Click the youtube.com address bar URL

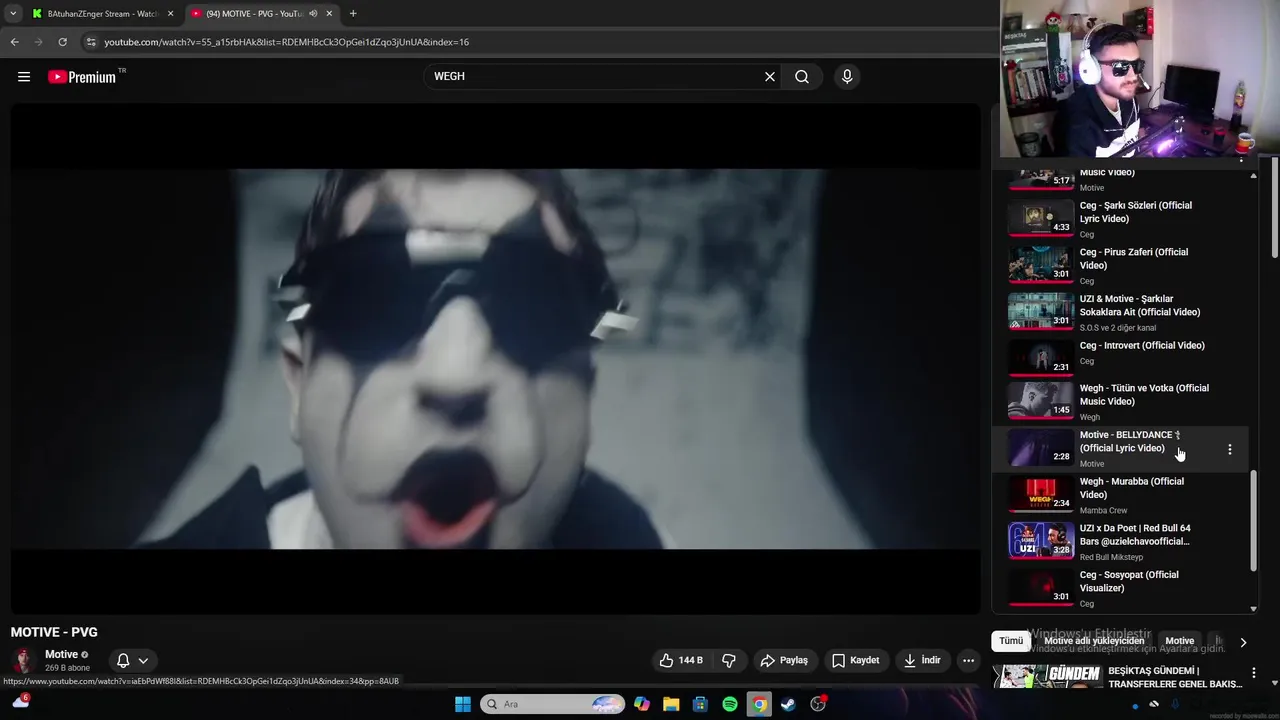tap(286, 42)
